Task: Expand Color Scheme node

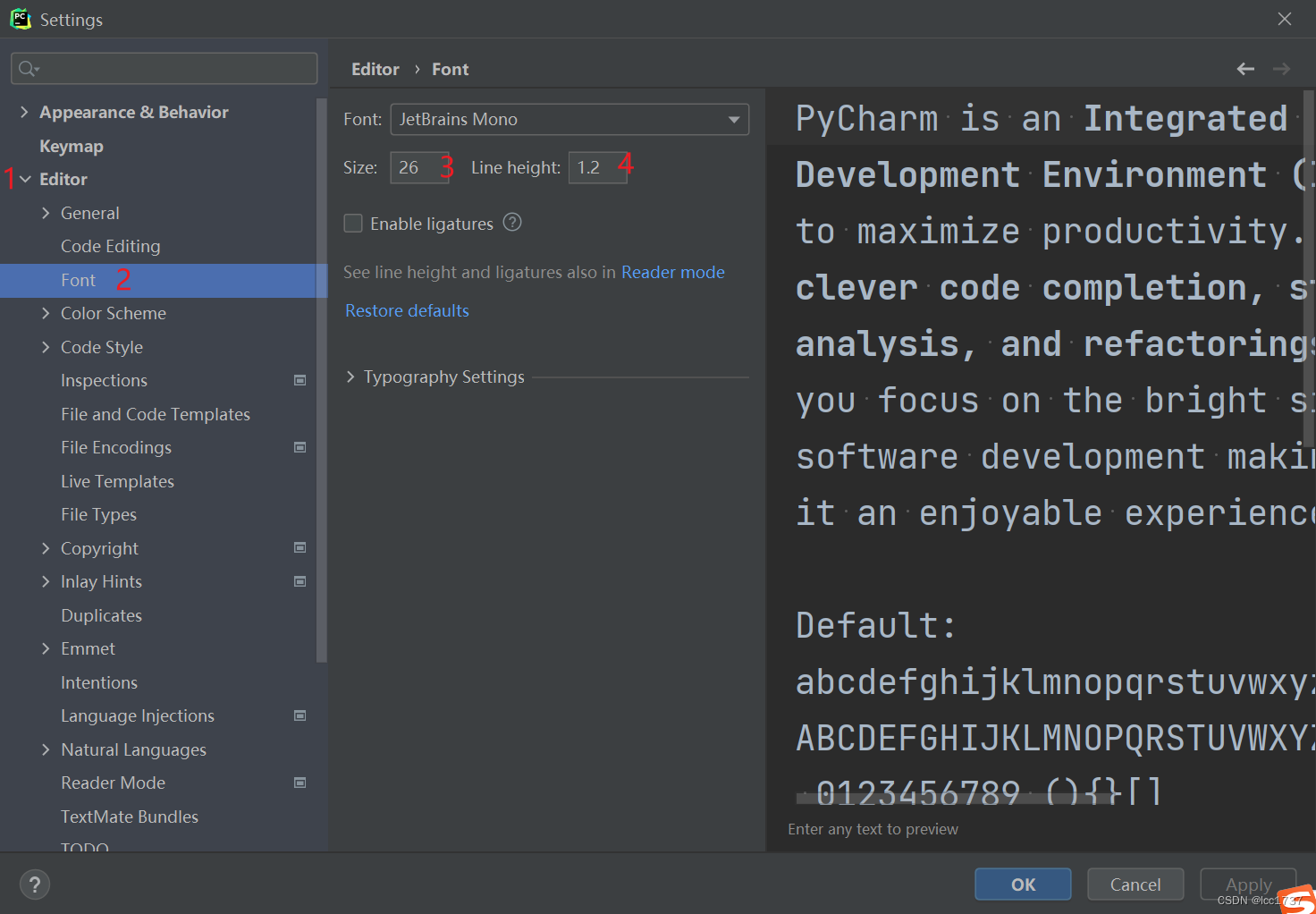Action: point(46,313)
